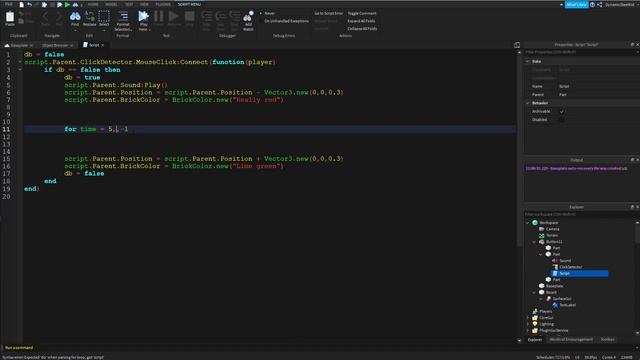Select the Baseplate item in Explorer
The width and height of the screenshot is (640, 360).
[x=551, y=286]
